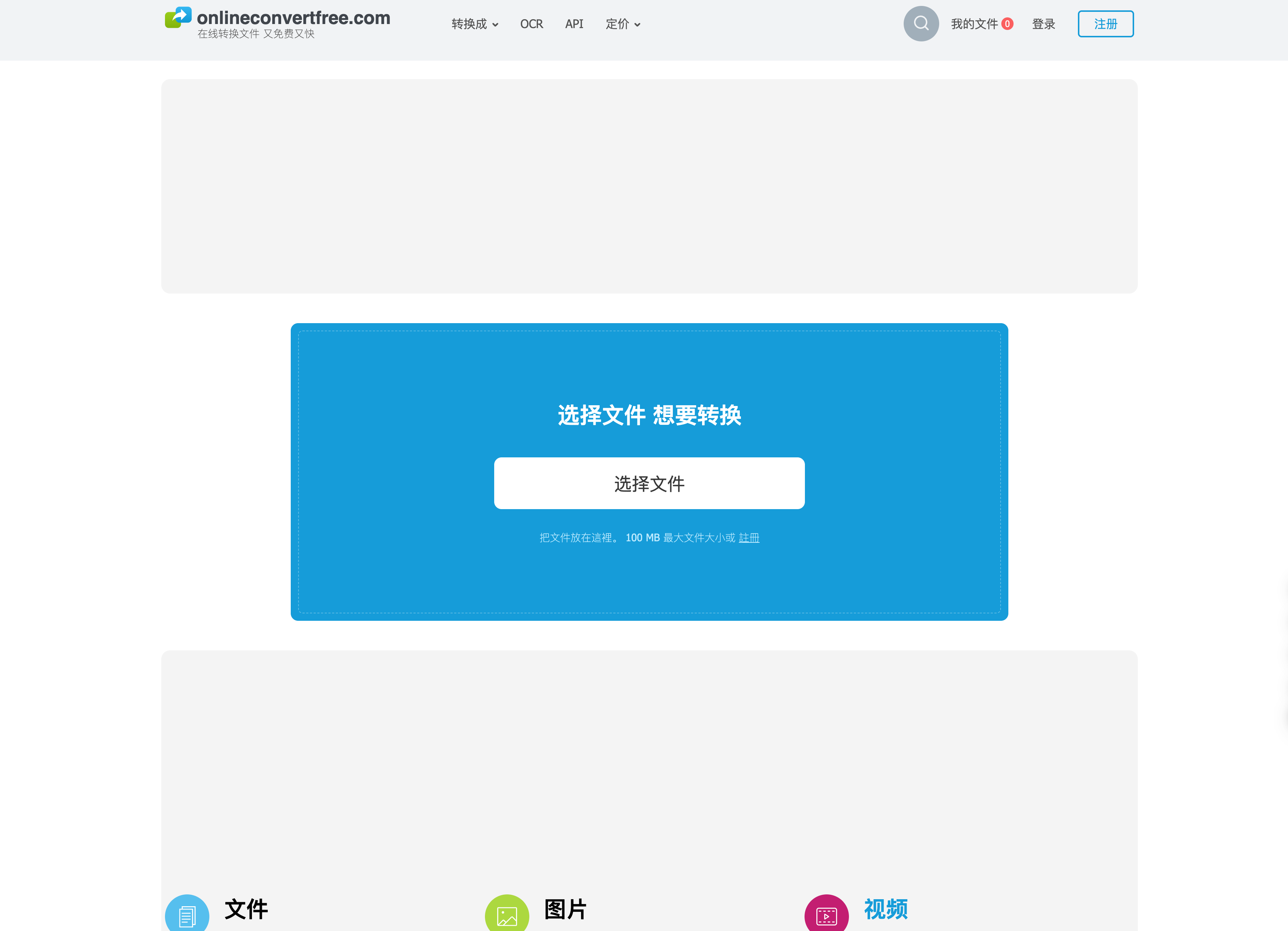Expand the 转换成 dropdown menu
This screenshot has height=931, width=1288.
coord(474,24)
